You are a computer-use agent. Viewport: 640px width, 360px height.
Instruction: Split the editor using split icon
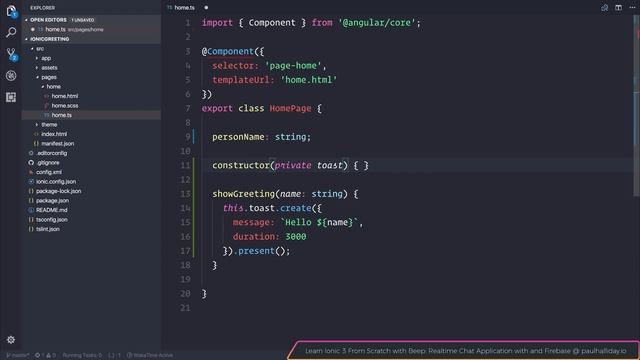click(x=618, y=8)
